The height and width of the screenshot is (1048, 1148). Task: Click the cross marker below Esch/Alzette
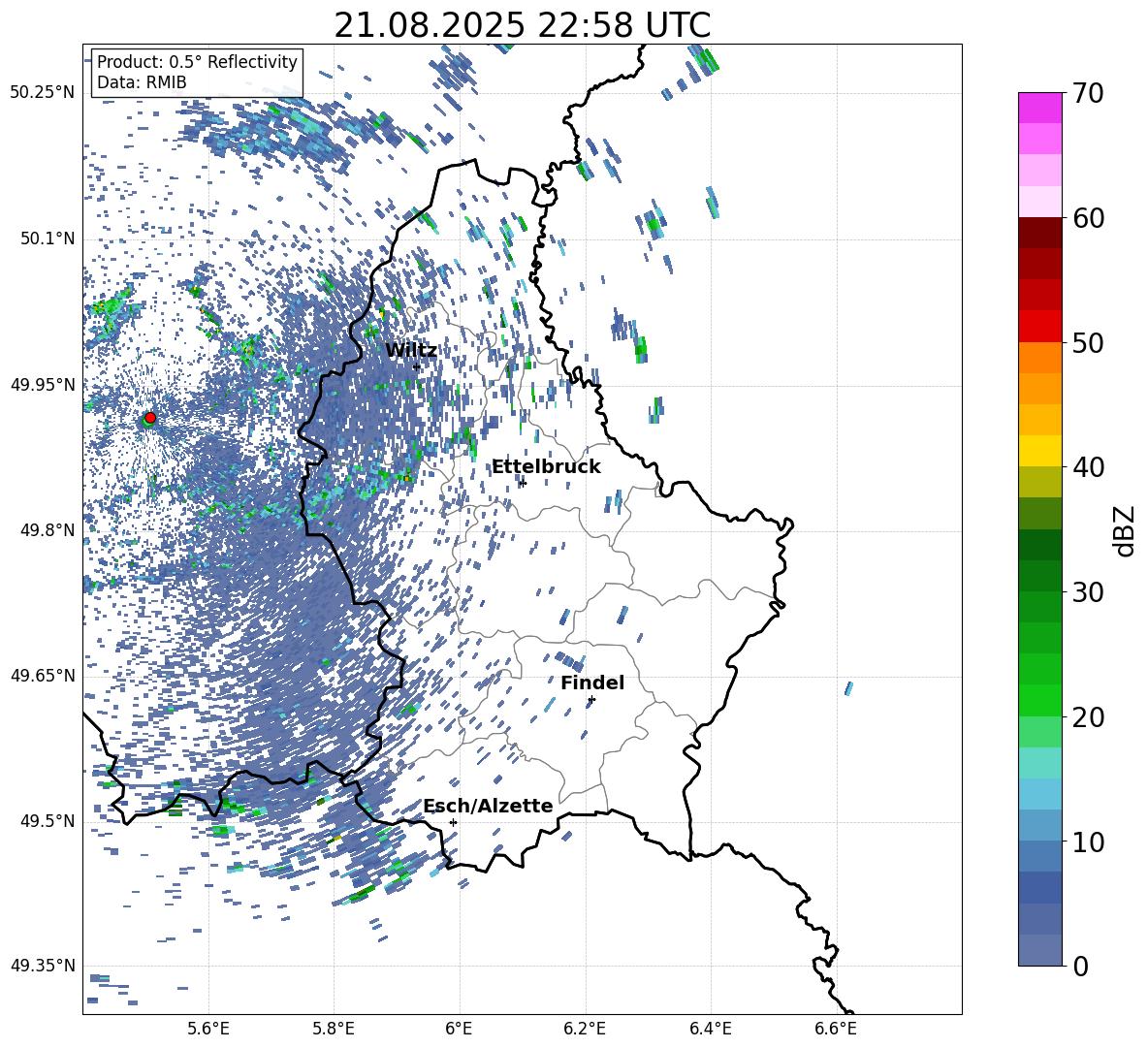pyautogui.click(x=453, y=822)
